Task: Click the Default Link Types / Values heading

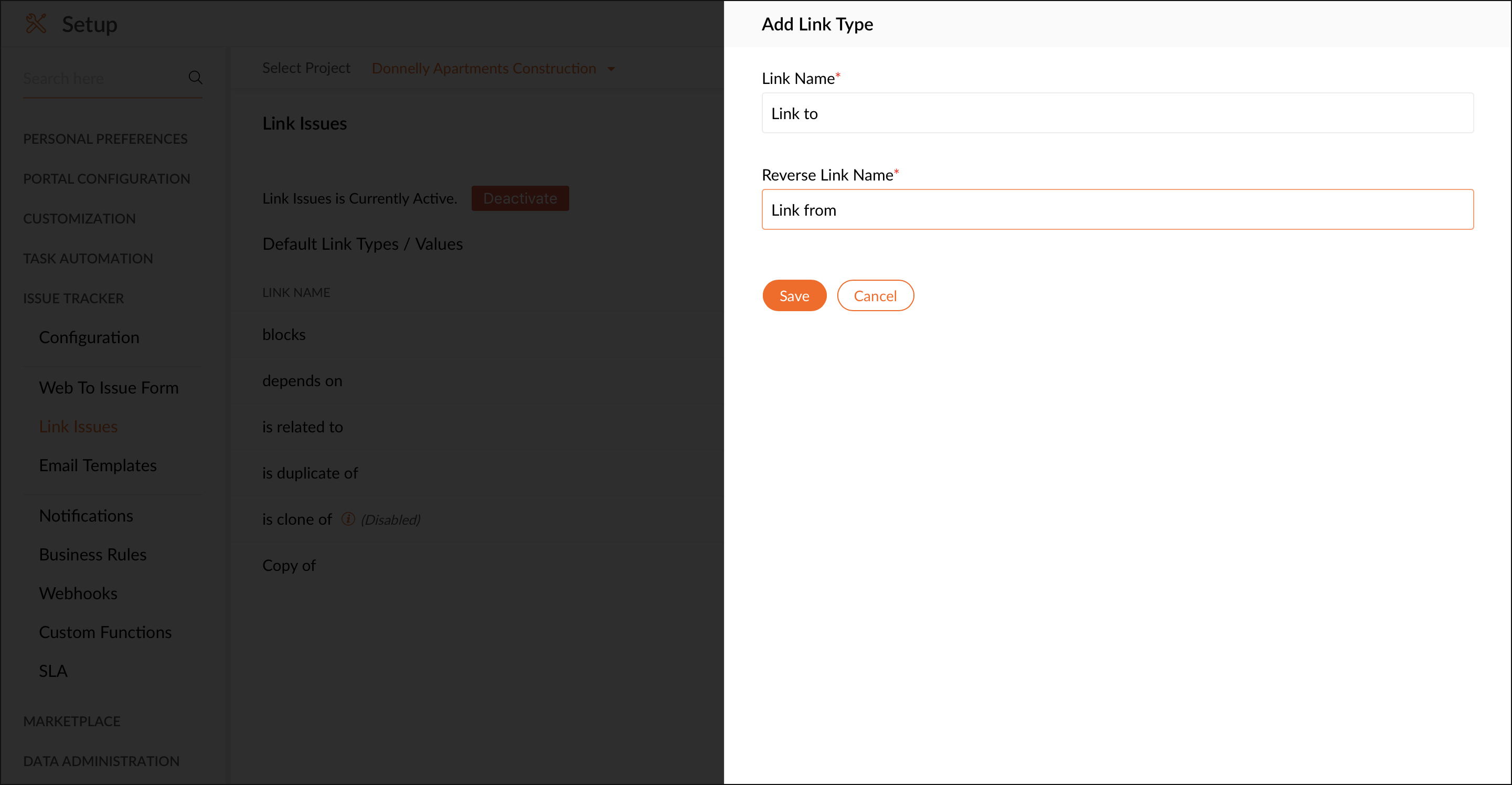Action: [363, 243]
